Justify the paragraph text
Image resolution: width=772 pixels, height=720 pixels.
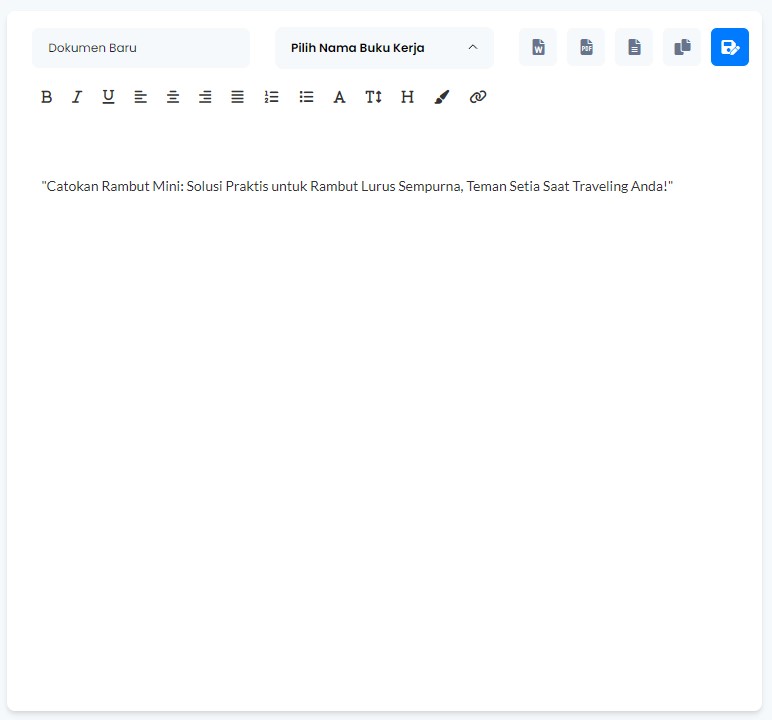tap(237, 97)
